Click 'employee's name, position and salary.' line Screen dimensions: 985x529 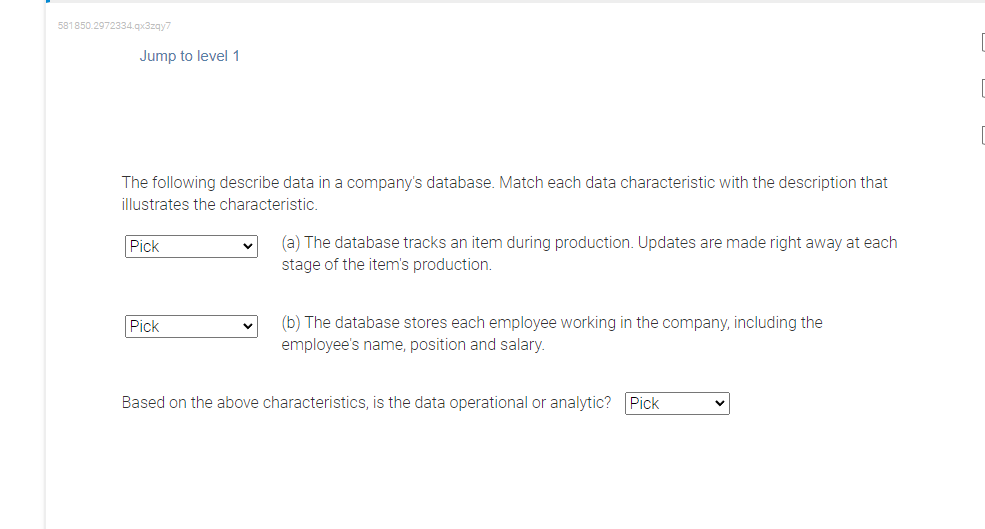pyautogui.click(x=413, y=345)
